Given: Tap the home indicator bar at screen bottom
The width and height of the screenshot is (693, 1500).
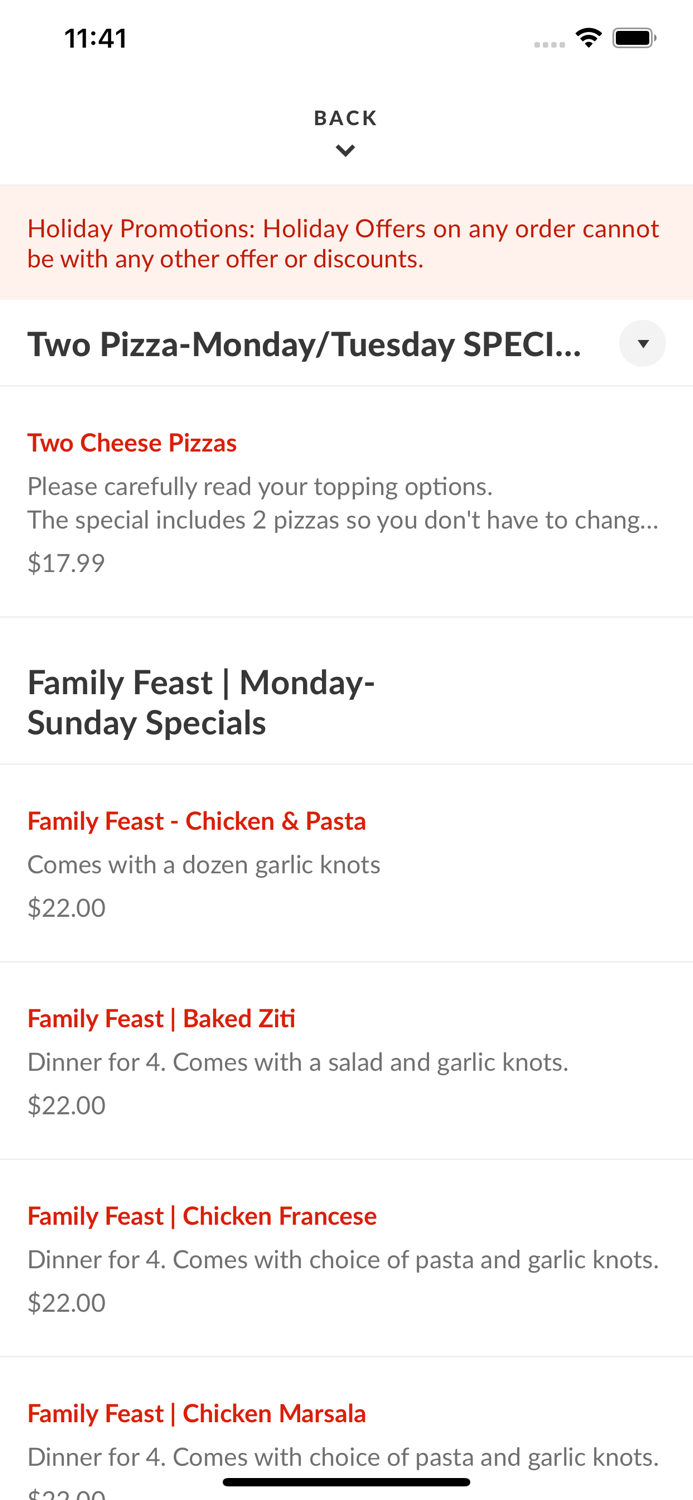Looking at the screenshot, I should click(346, 1482).
